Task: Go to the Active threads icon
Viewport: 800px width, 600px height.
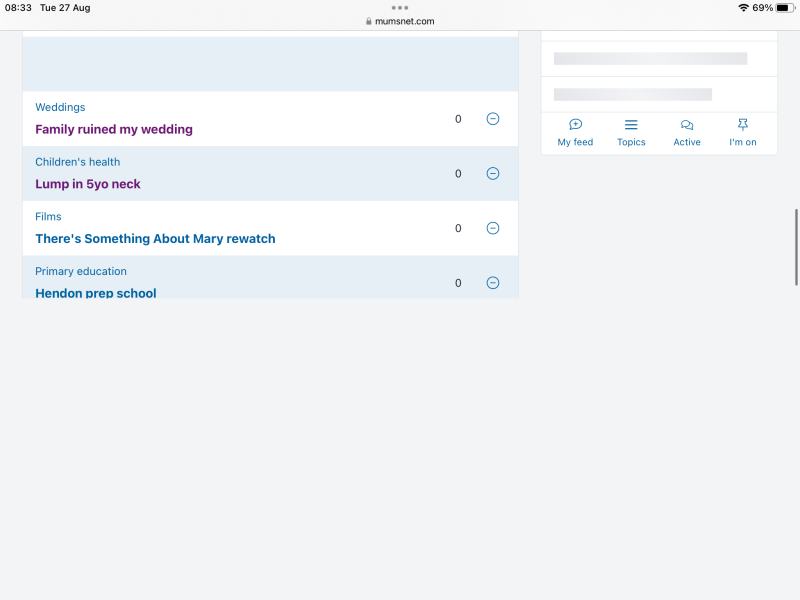Action: click(x=687, y=125)
